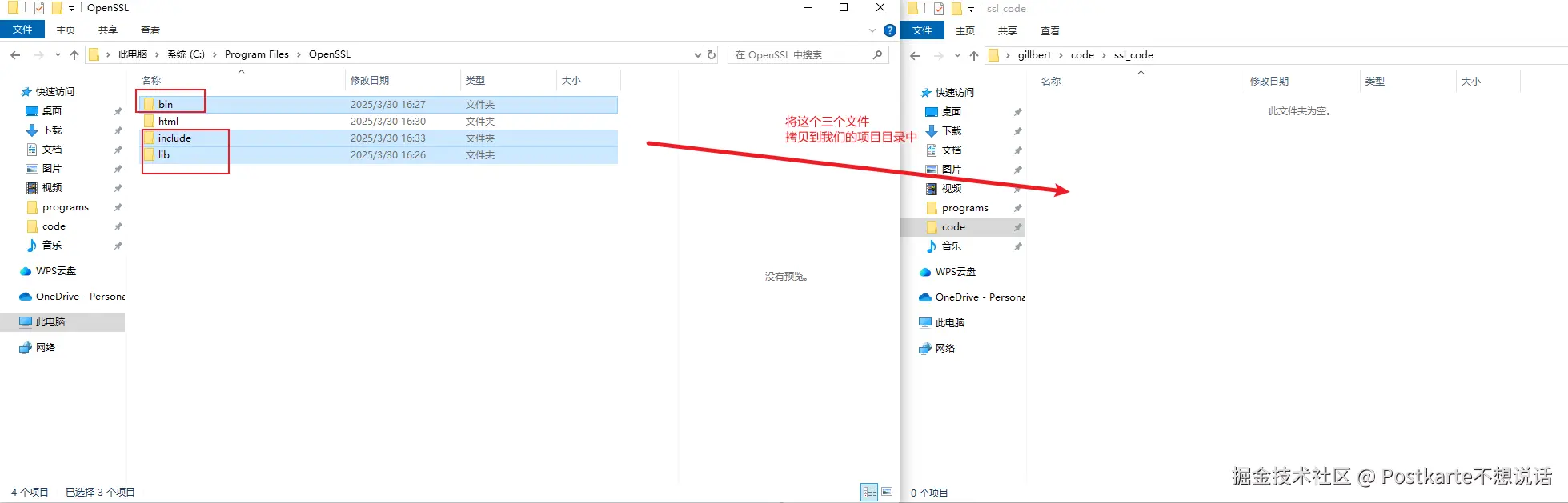The image size is (1568, 503).
Task: Open the recent locations dropdown in the OpenSSL window
Action: [58, 55]
